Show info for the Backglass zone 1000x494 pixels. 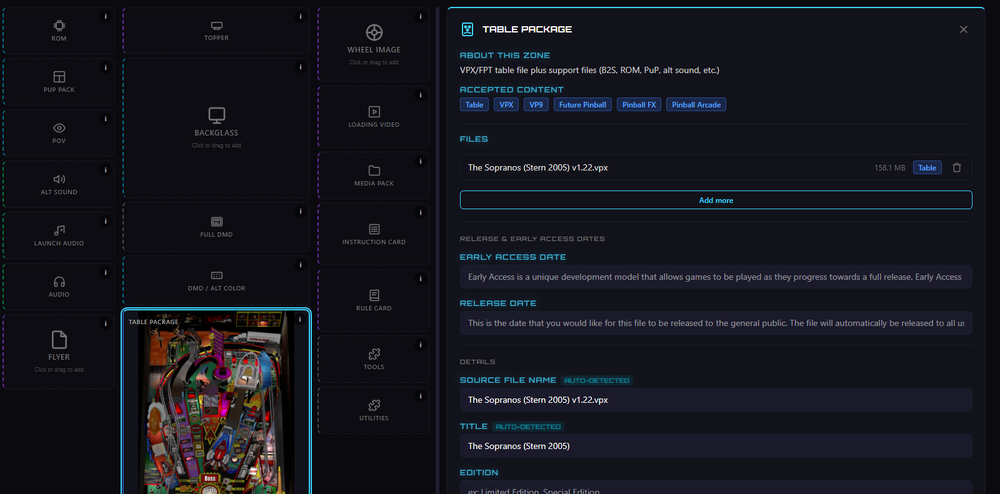point(300,67)
